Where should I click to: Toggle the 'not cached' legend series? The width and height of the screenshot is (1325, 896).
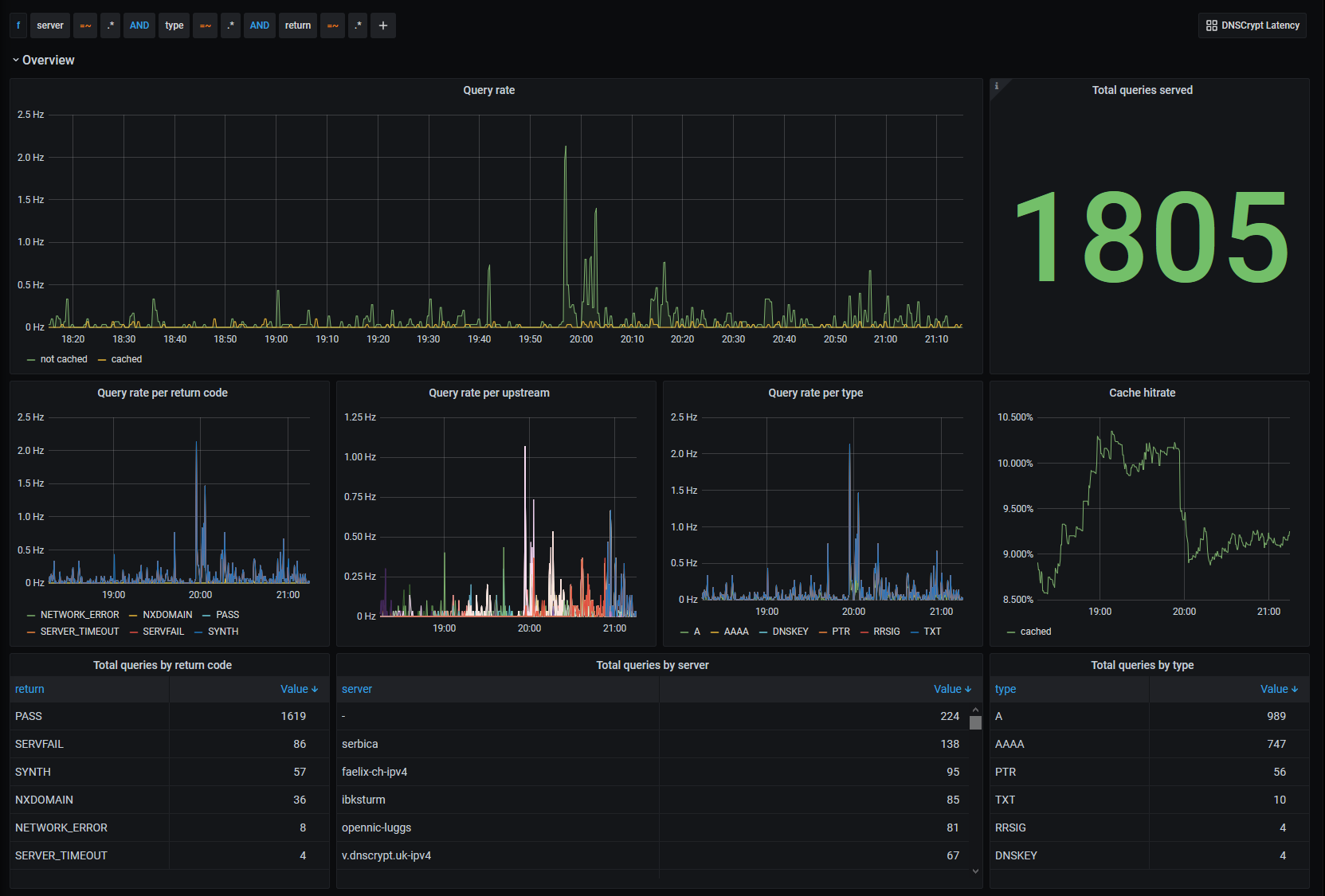(x=64, y=359)
